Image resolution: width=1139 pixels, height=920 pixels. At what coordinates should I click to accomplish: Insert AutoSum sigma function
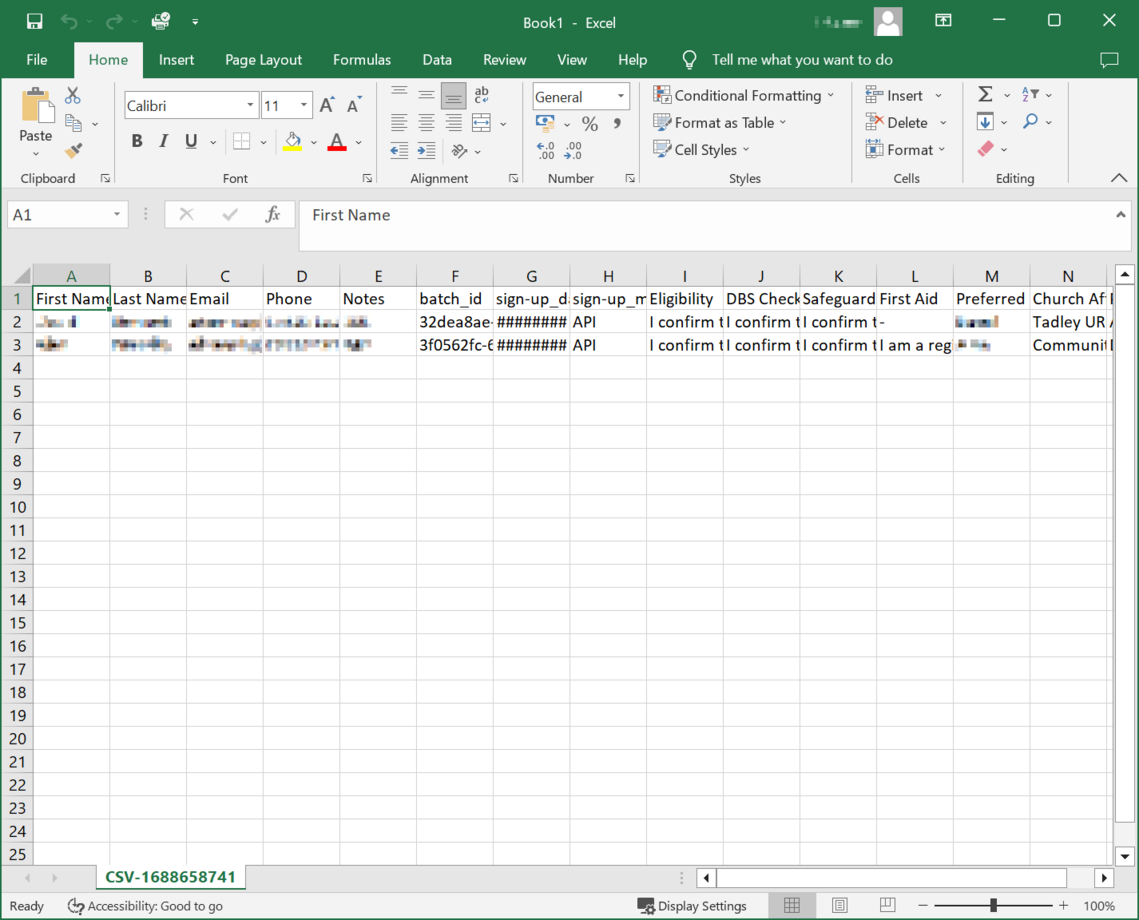point(985,94)
